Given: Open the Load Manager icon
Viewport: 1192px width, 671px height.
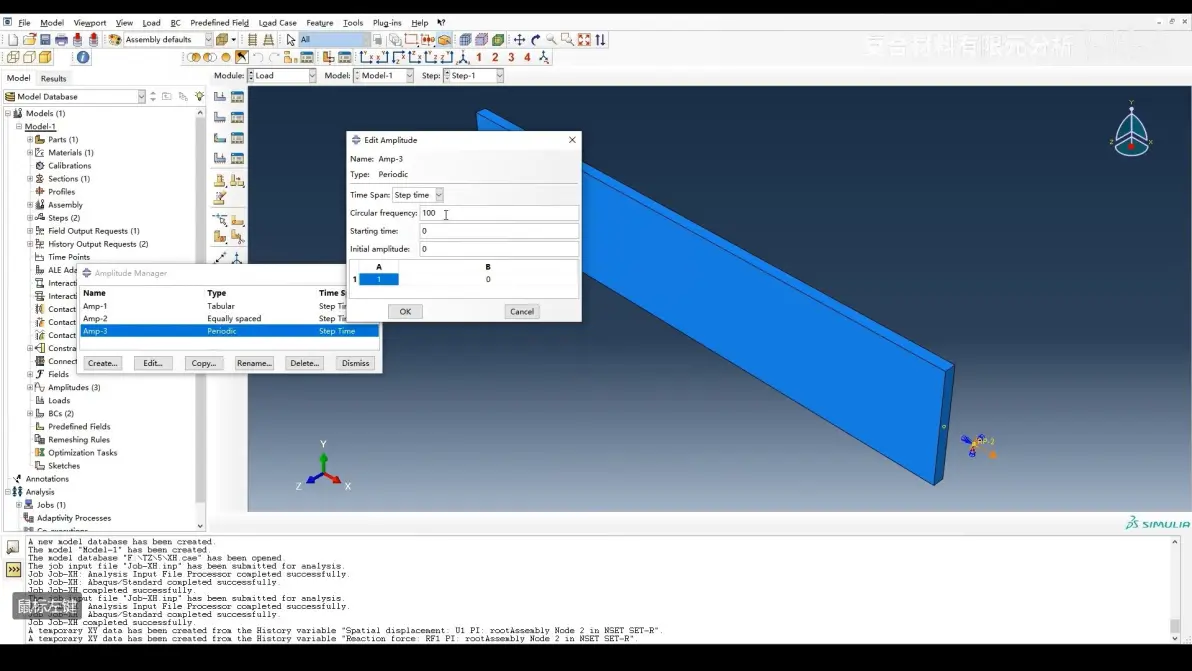Looking at the screenshot, I should (x=237, y=97).
